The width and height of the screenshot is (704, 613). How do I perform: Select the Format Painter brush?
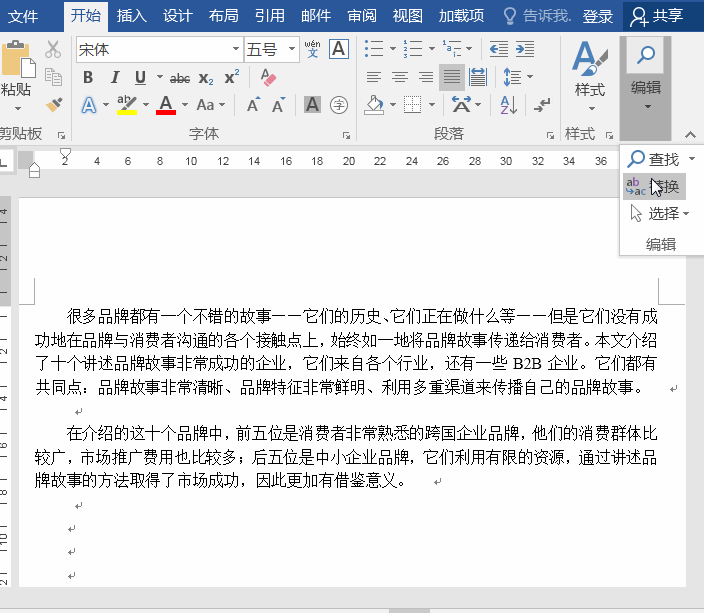54,105
